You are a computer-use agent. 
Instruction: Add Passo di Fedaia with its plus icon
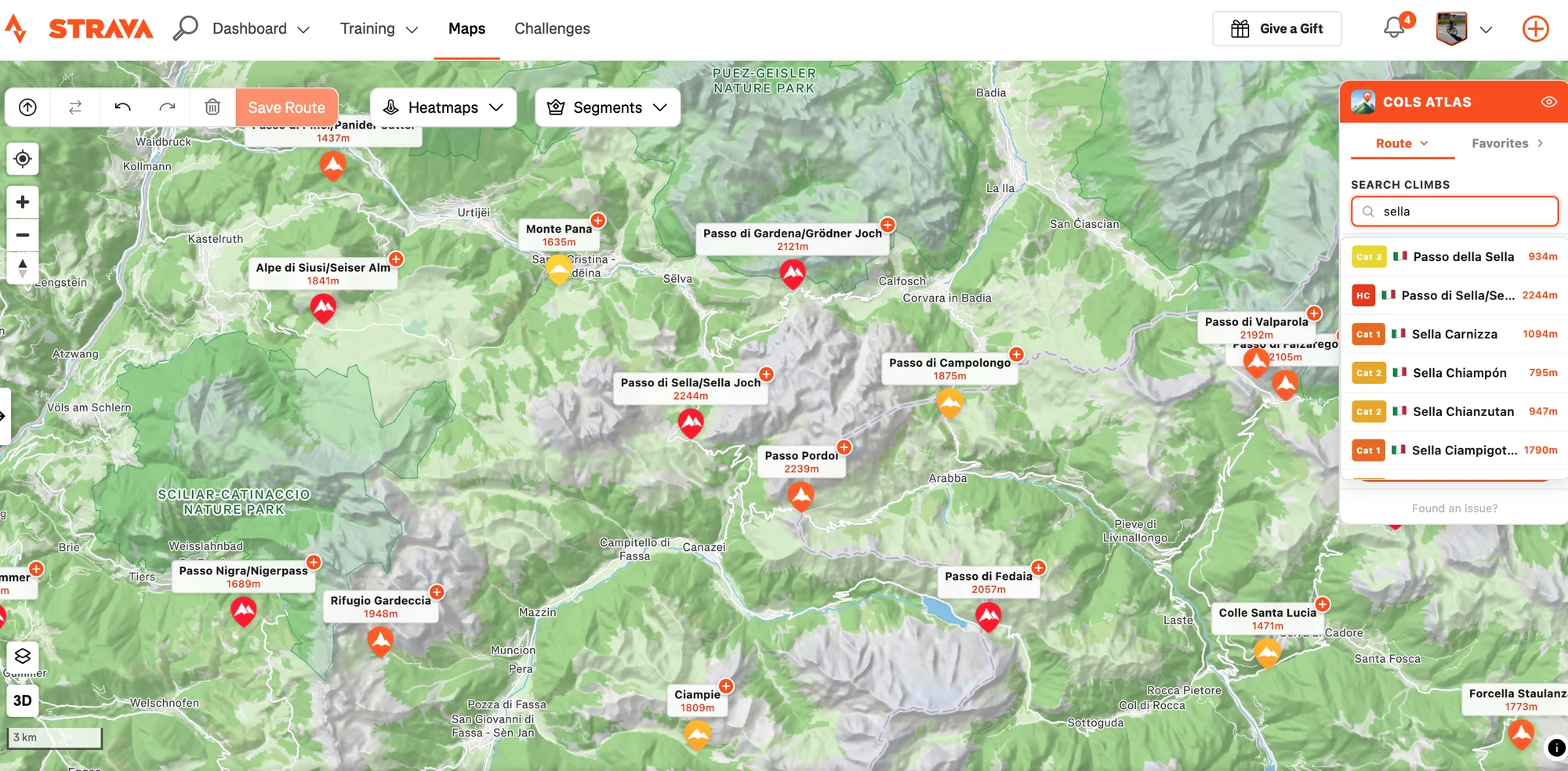click(1038, 567)
